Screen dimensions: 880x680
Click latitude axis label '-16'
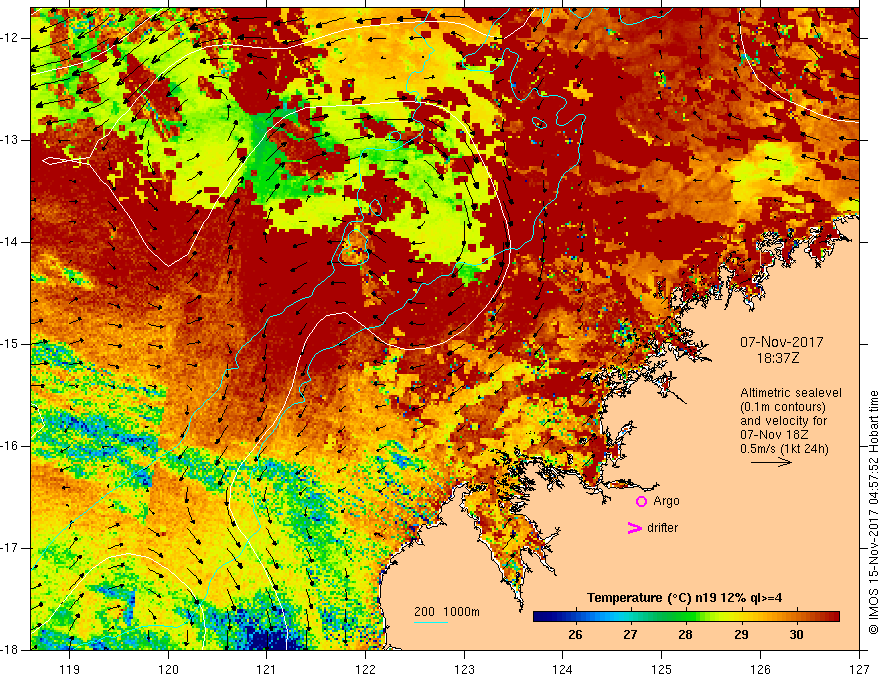click(11, 446)
